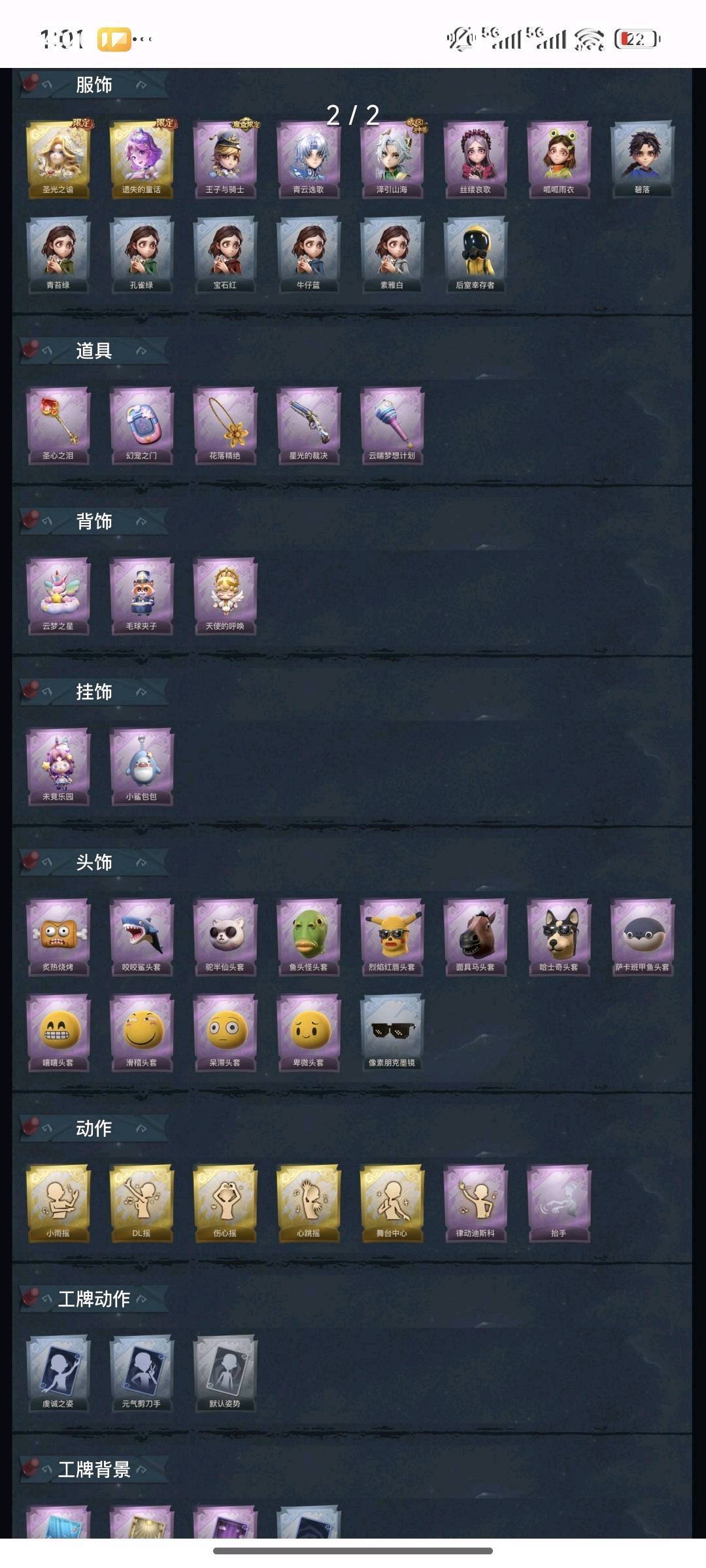This screenshot has width=706, height=1568.
Task: Select the 小鲨包包 pendant
Action: coord(142,766)
